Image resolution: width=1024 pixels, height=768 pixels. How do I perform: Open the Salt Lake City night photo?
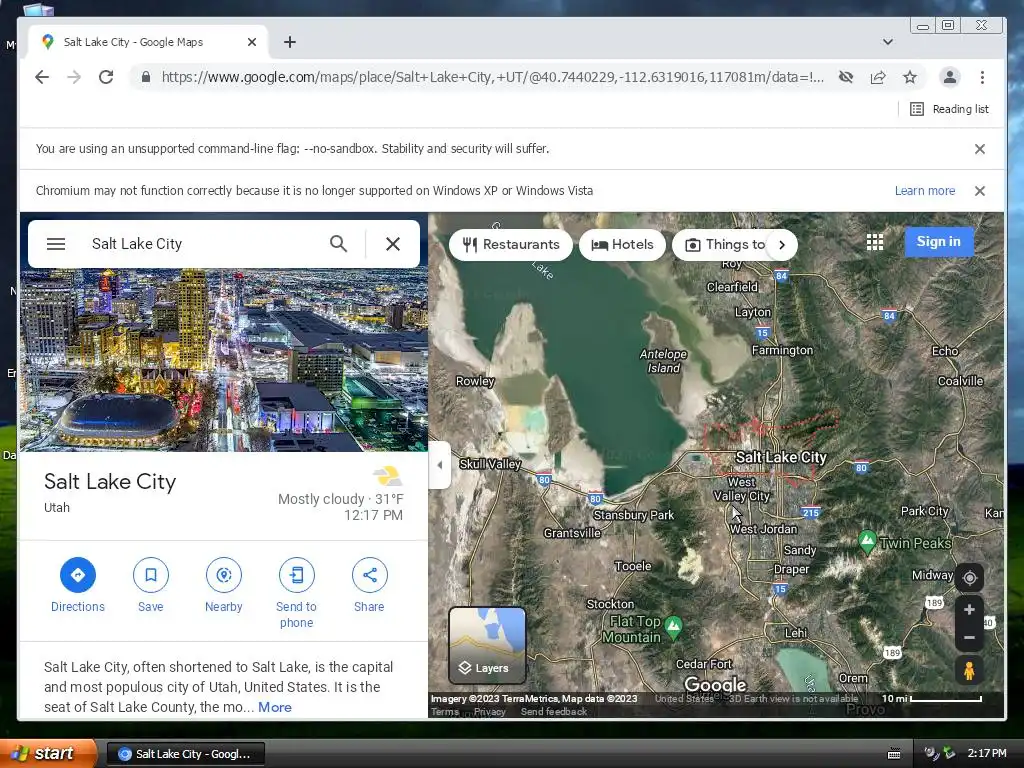click(224, 360)
